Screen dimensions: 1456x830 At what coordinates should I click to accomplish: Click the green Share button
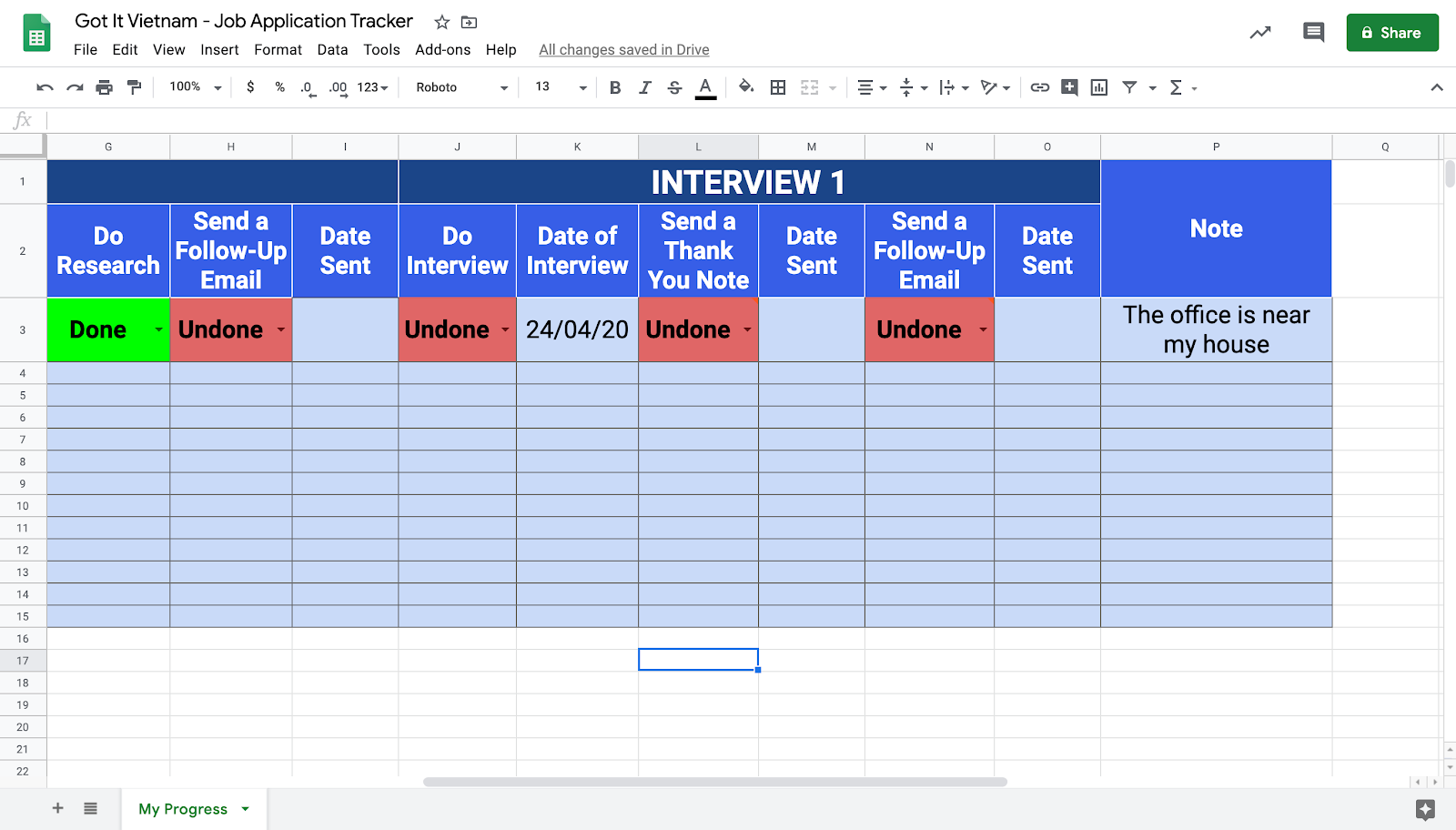[1392, 33]
